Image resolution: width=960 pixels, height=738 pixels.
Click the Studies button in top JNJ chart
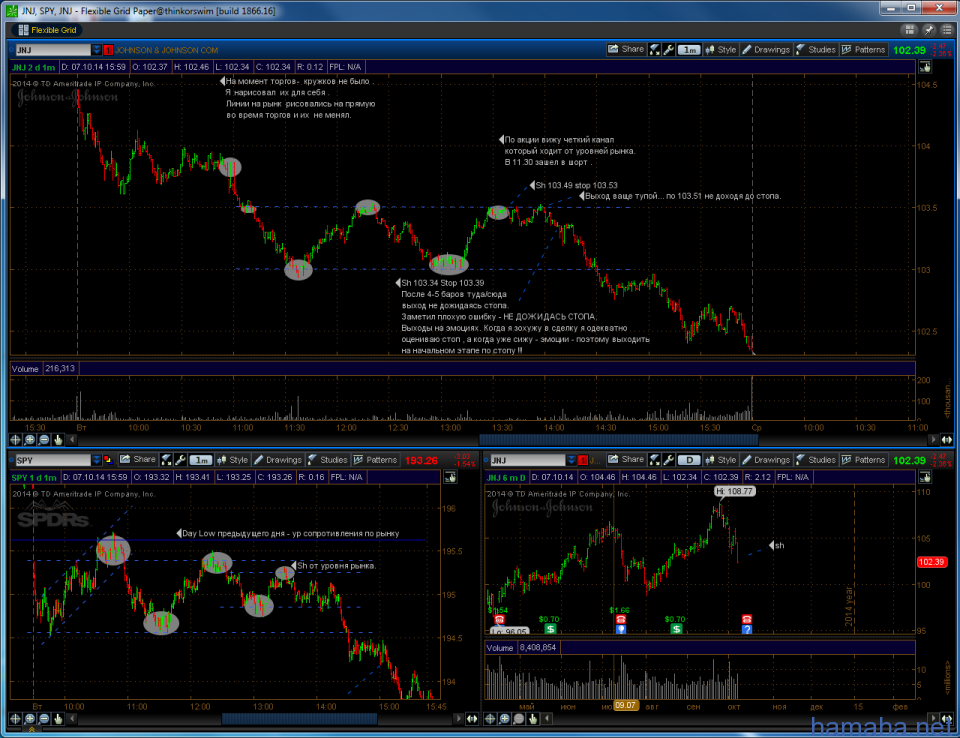click(x=815, y=50)
